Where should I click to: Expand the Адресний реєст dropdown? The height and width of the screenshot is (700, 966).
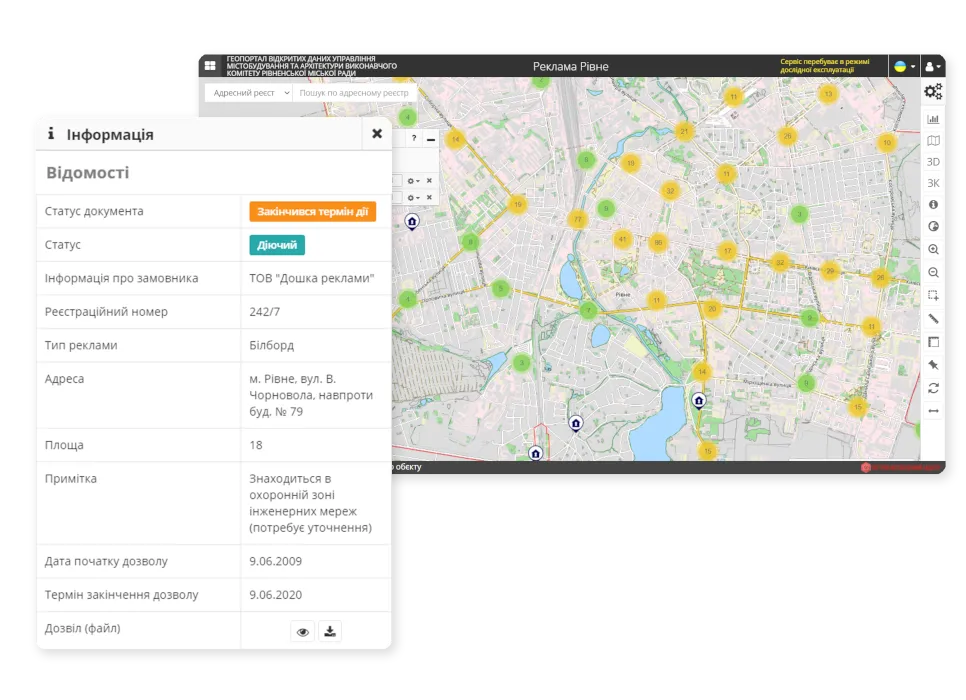click(248, 93)
